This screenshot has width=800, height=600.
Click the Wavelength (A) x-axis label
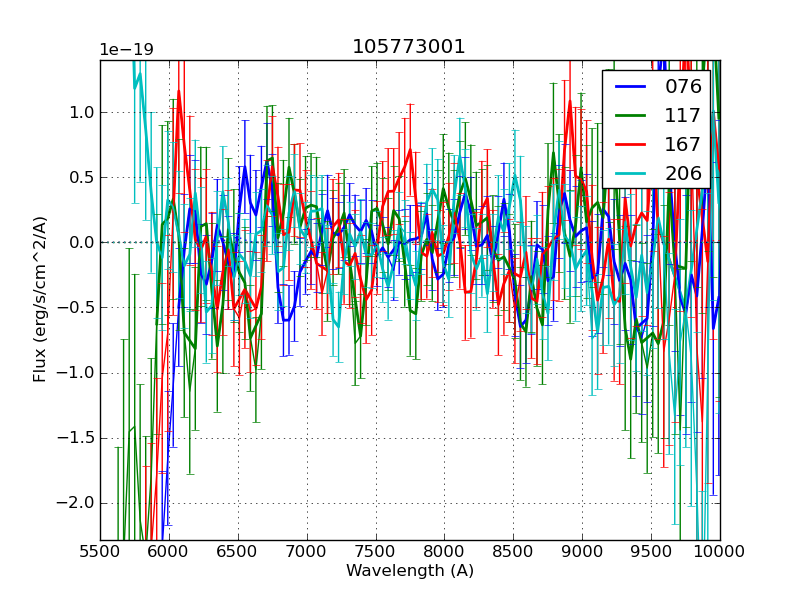[410, 571]
